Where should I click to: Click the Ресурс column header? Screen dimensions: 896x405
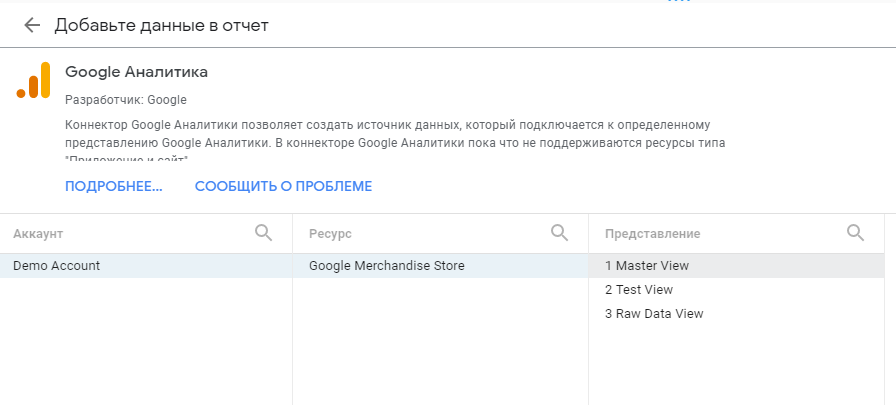(330, 234)
